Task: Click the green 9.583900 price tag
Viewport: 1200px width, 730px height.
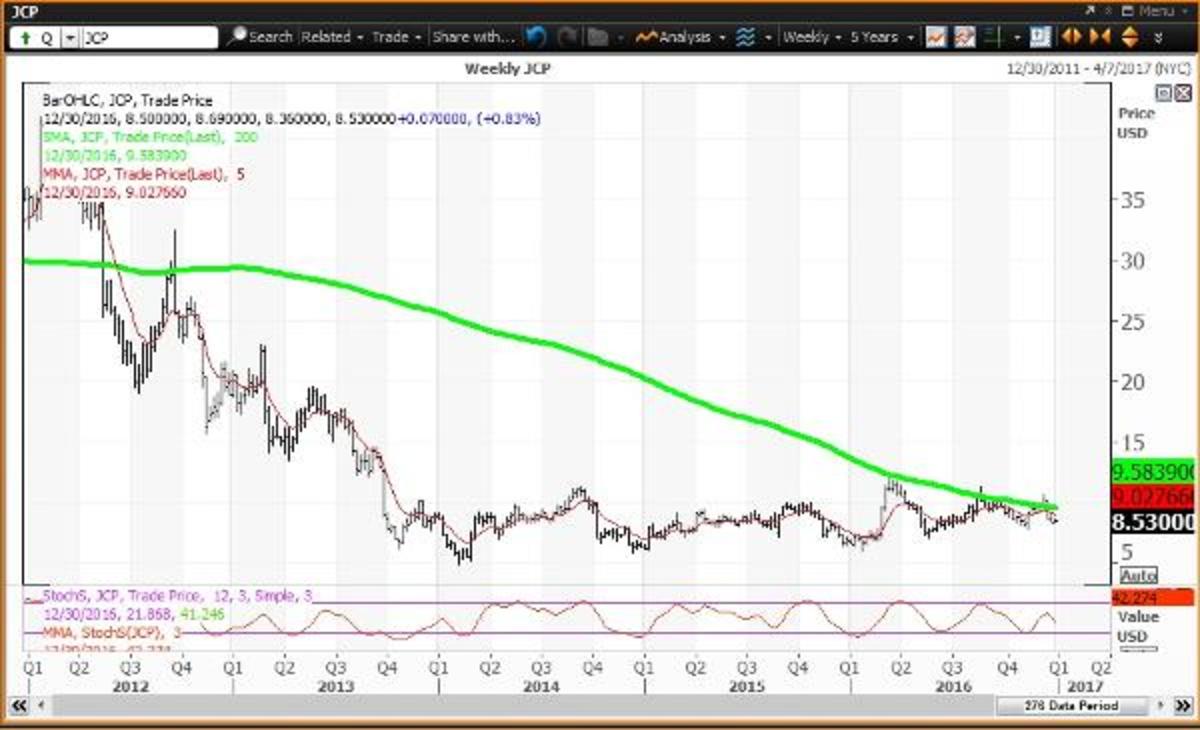Action: click(1154, 474)
